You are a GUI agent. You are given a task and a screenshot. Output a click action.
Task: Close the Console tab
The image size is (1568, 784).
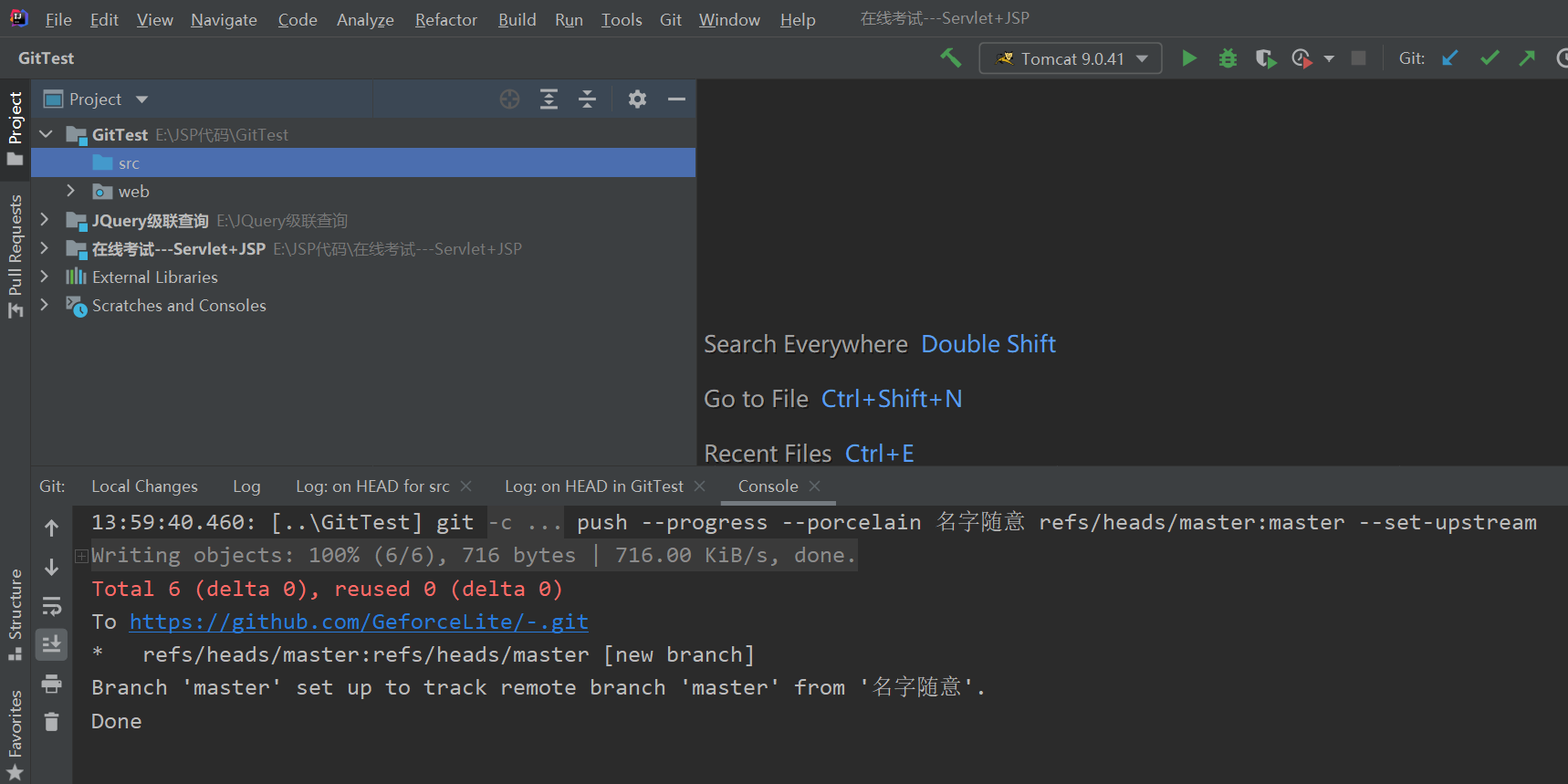click(x=815, y=486)
